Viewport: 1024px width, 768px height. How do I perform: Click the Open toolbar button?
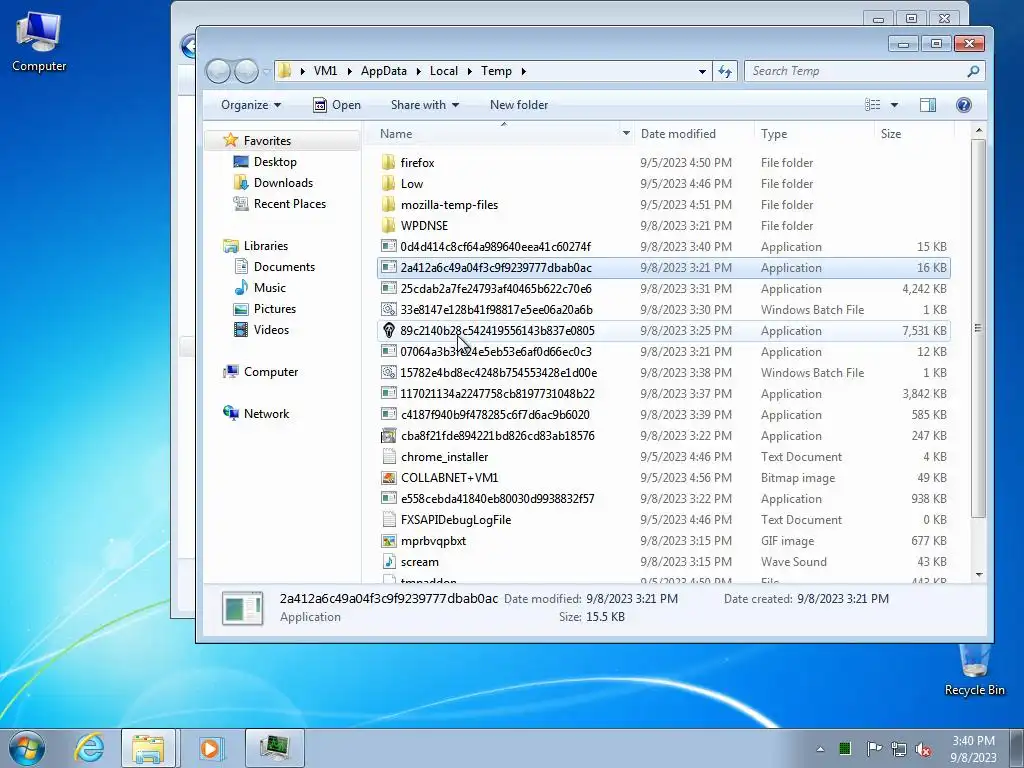(336, 104)
